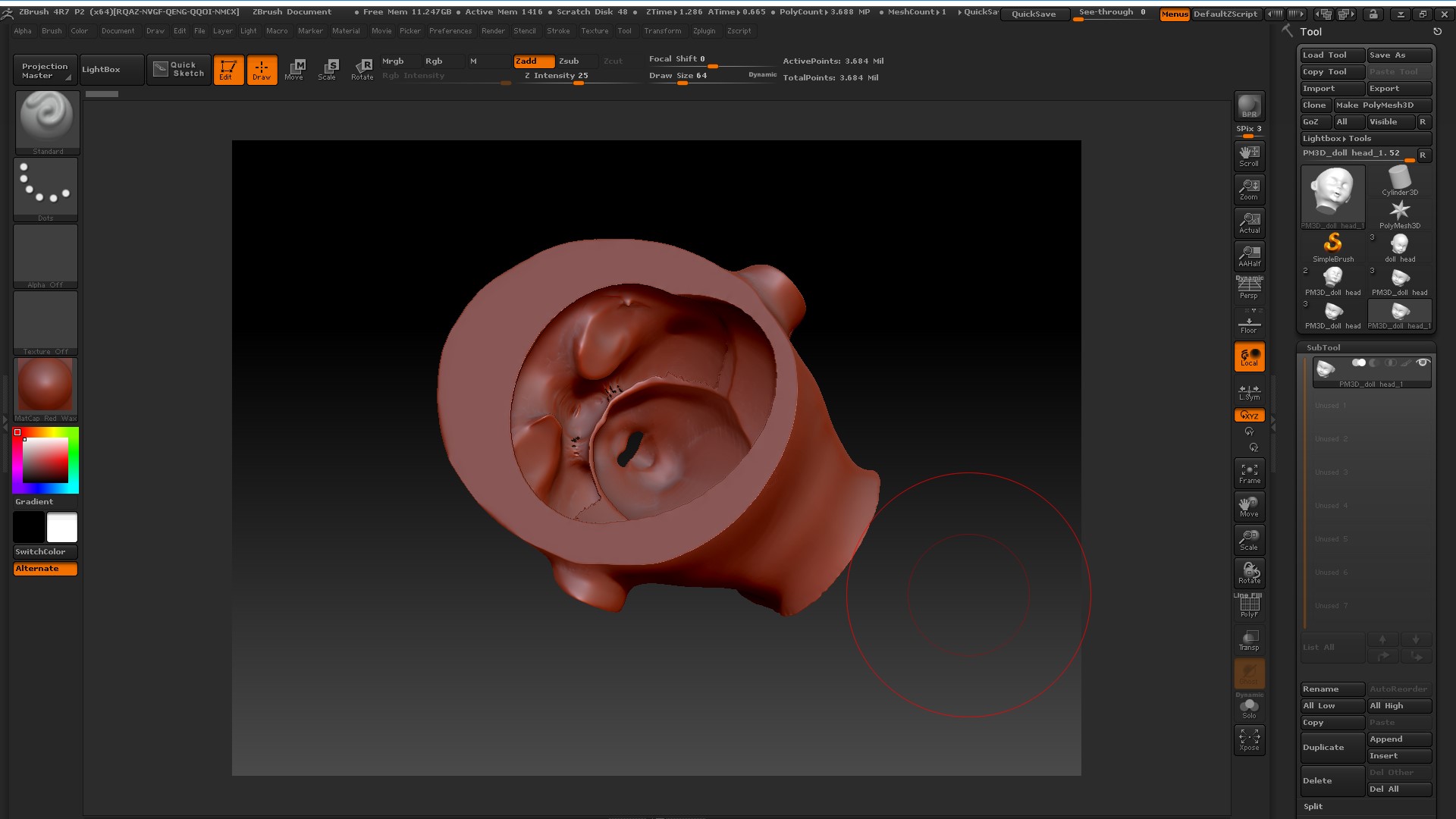Select the Cylinder3D tool thumbnail
The width and height of the screenshot is (1456, 819).
click(1399, 180)
